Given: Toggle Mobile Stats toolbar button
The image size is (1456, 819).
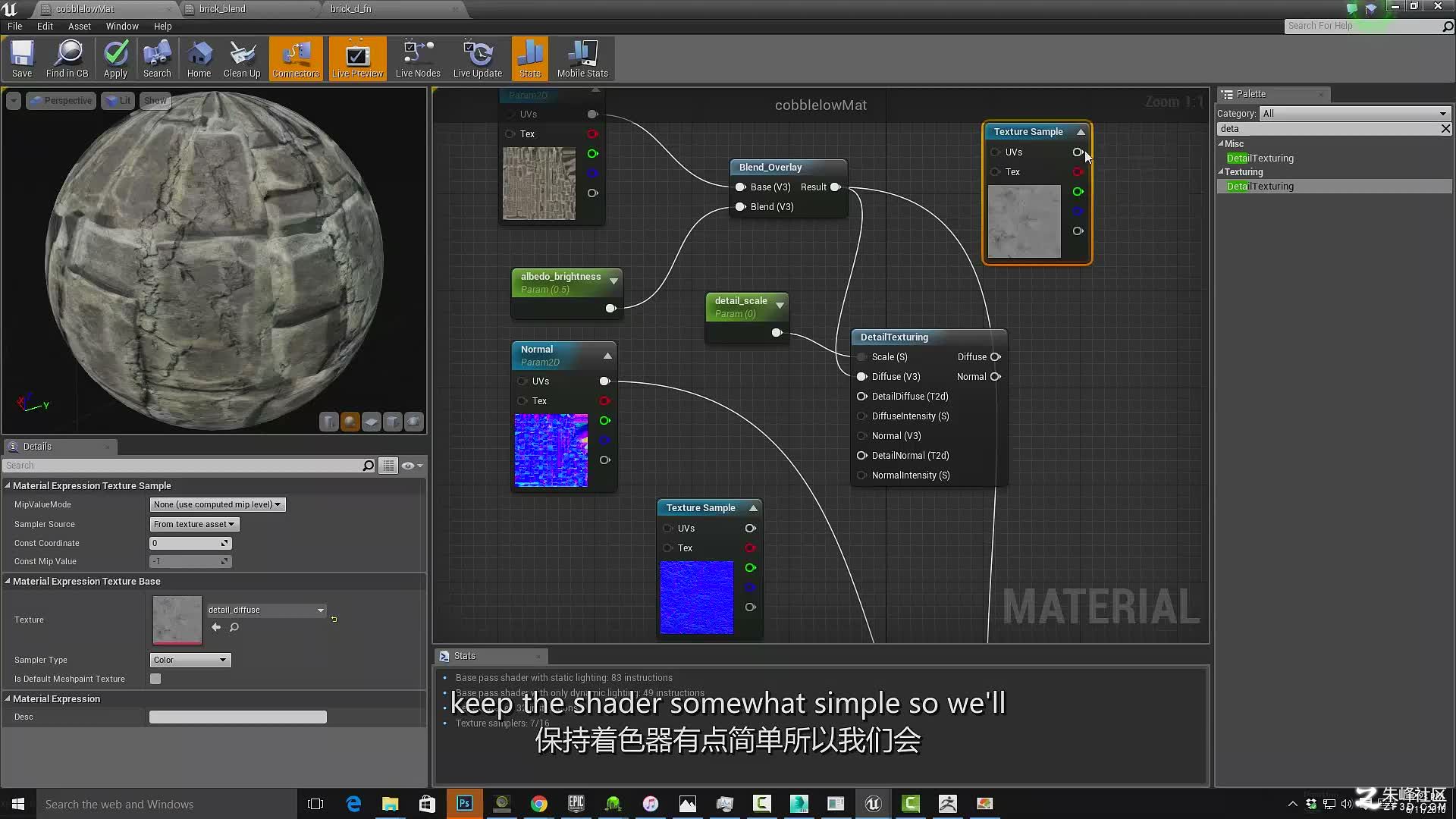Looking at the screenshot, I should [x=582, y=59].
